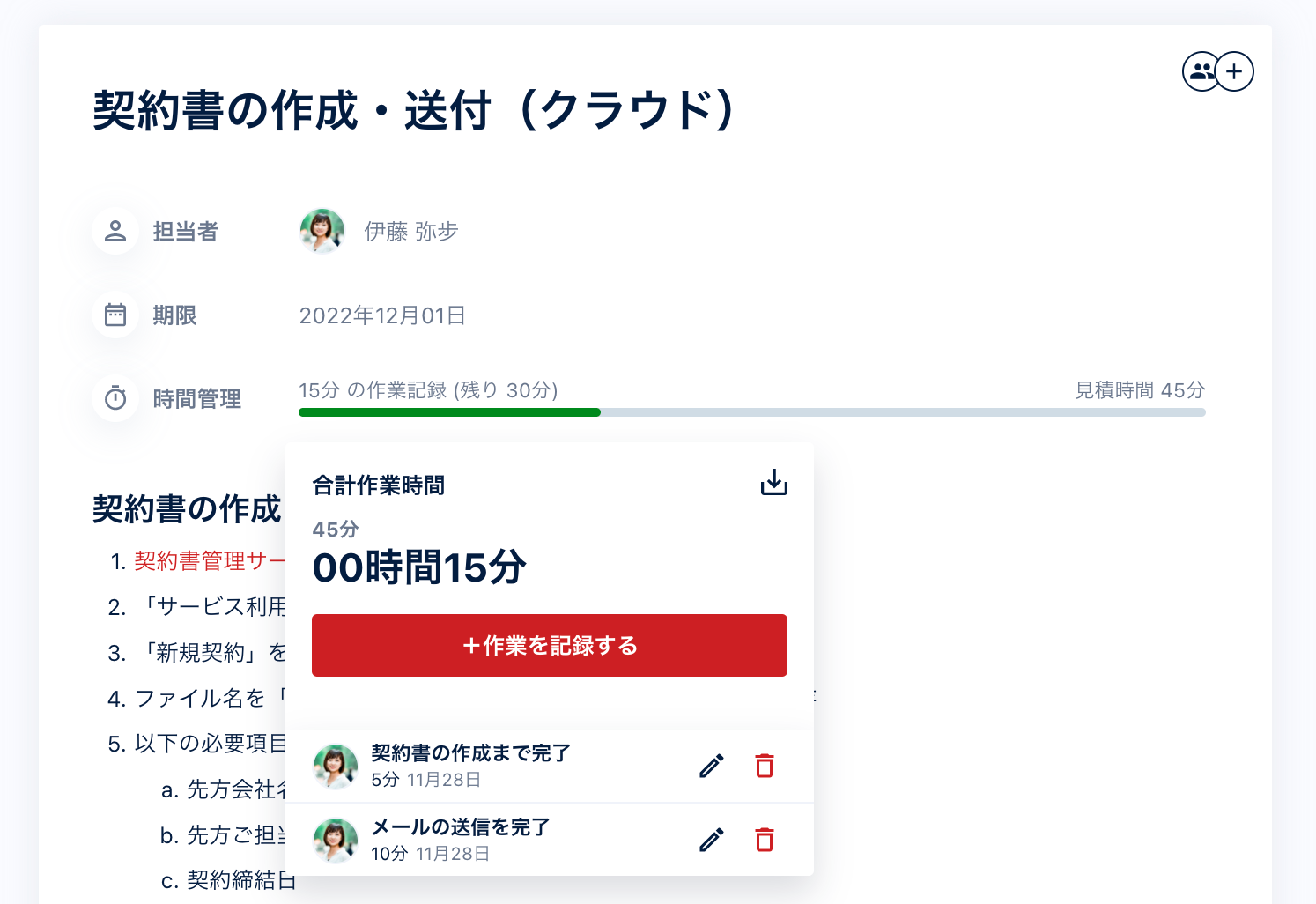1316x904 pixels.
Task: Click the time management stopwatch icon
Action: point(115,398)
